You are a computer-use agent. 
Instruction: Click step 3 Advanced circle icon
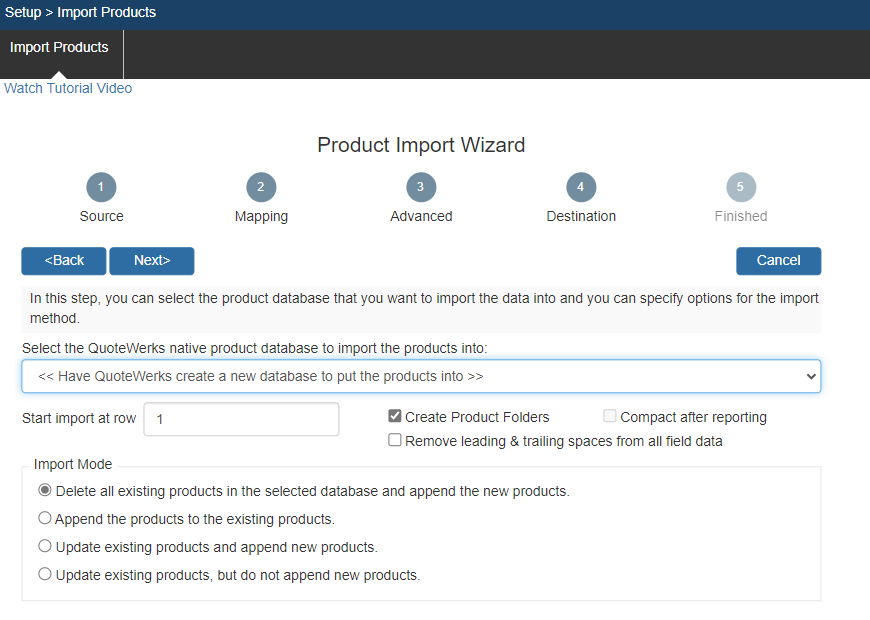click(421, 187)
